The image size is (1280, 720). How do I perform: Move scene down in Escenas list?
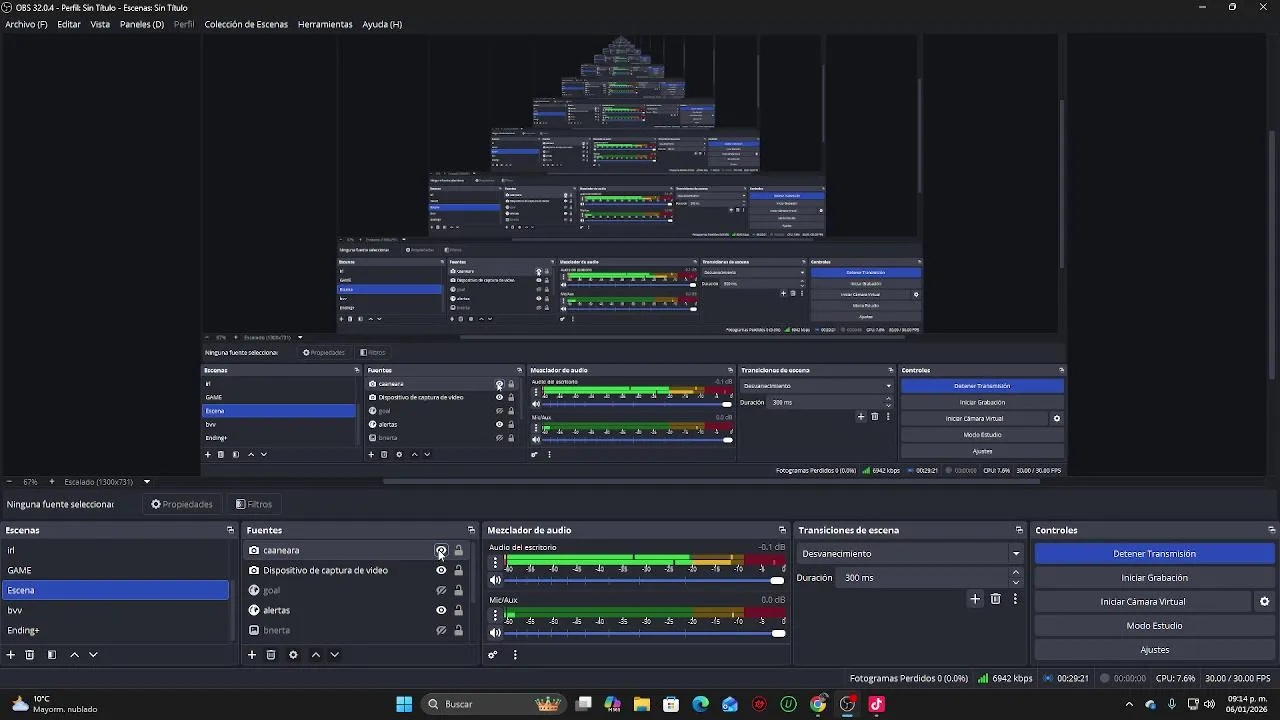(93, 655)
